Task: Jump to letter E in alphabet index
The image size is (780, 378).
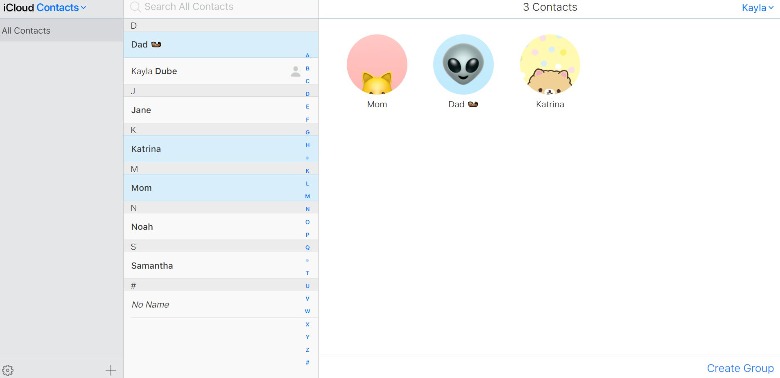Action: (307, 106)
